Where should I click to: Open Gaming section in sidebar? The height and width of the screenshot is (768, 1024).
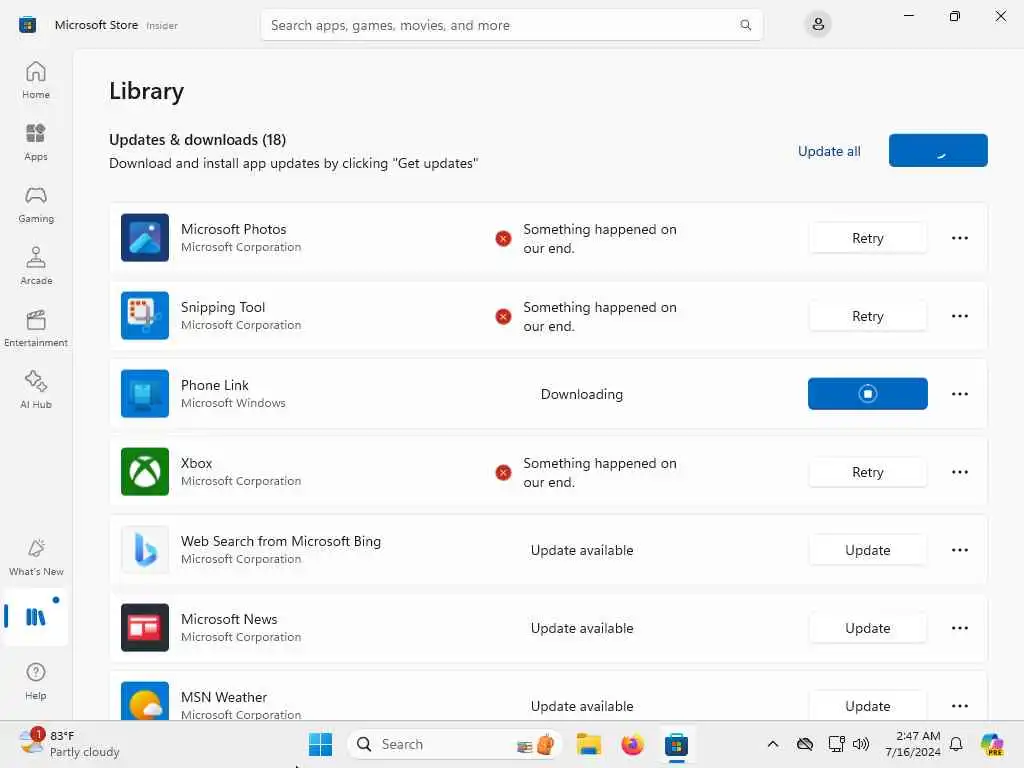click(36, 204)
